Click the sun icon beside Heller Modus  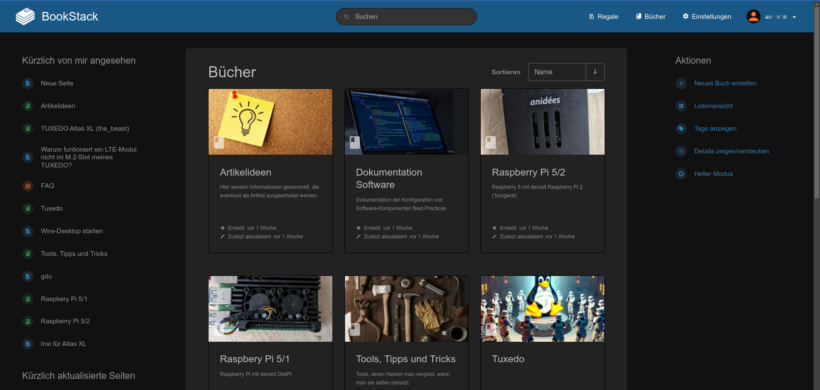(x=681, y=174)
